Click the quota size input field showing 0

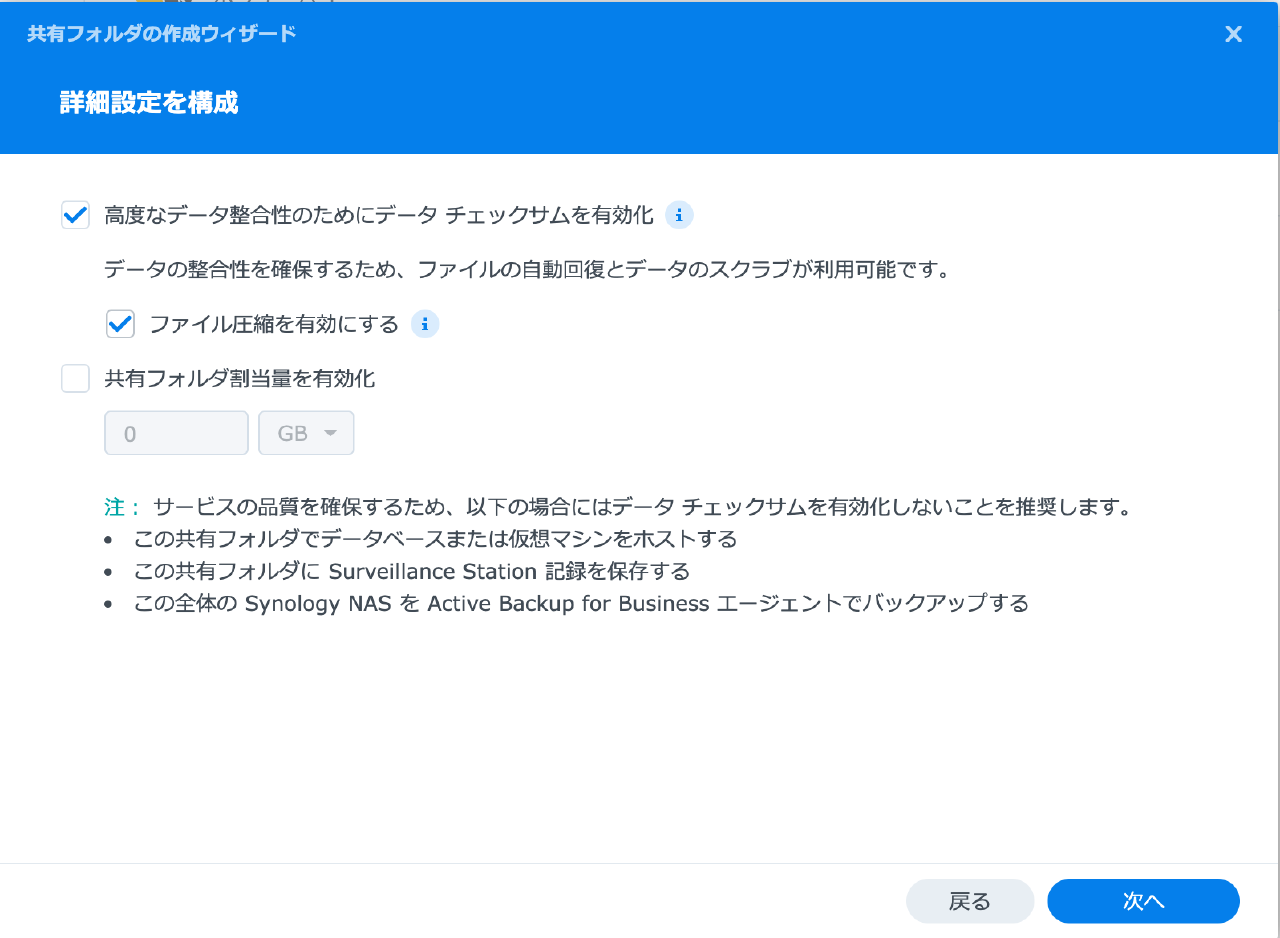point(176,433)
